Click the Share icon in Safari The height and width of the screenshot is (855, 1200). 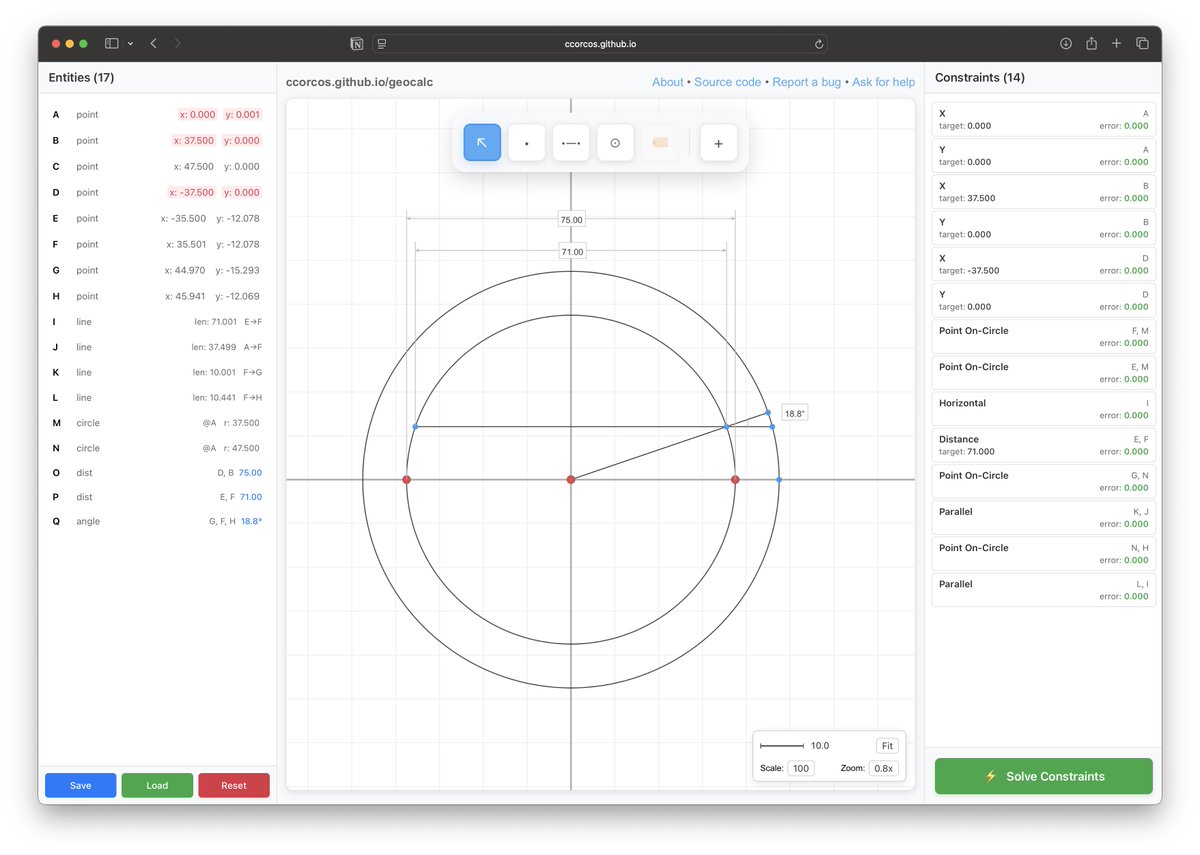click(1091, 43)
